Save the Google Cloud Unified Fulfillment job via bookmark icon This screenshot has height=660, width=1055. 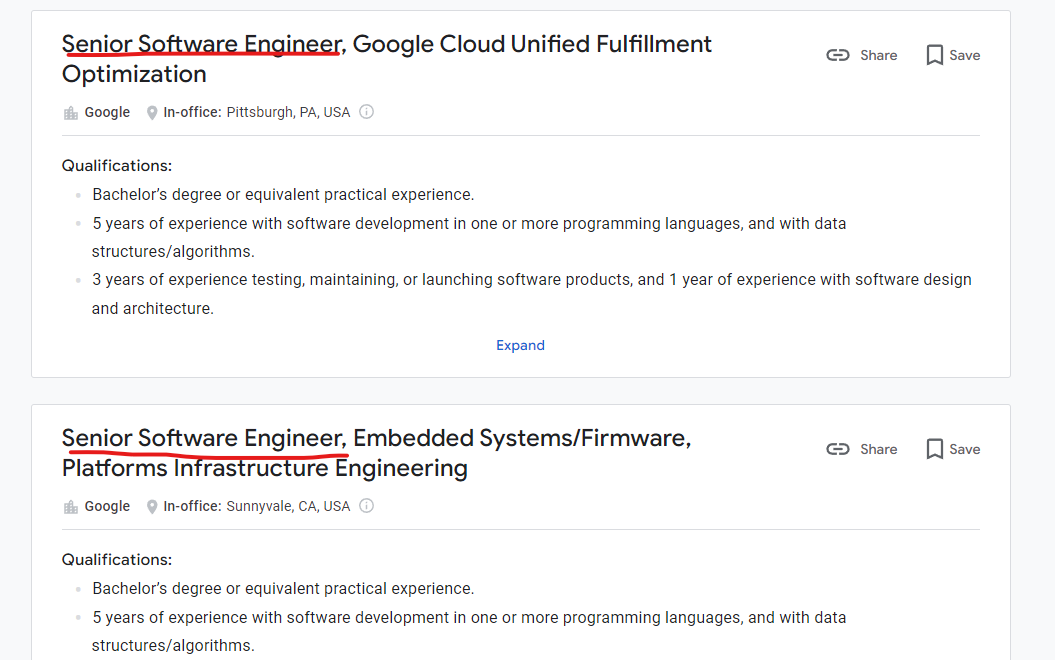935,55
